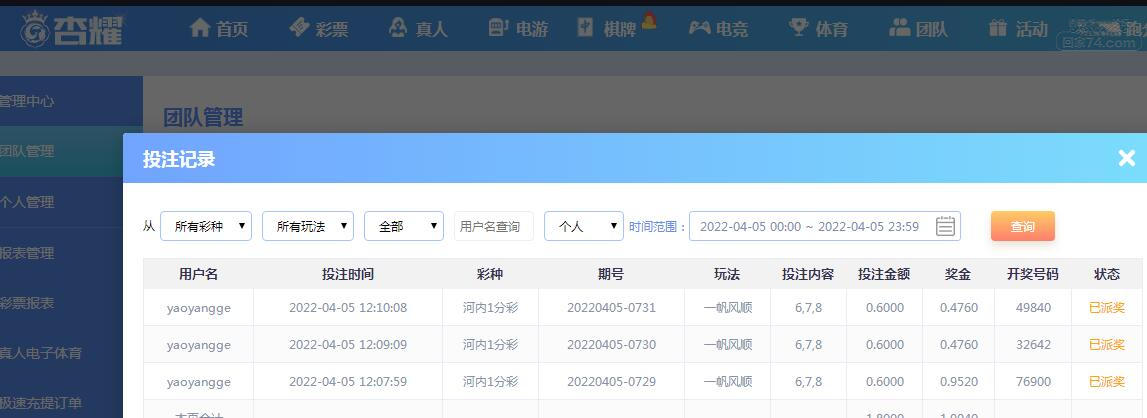Open the 首页 home nav item

click(x=218, y=29)
